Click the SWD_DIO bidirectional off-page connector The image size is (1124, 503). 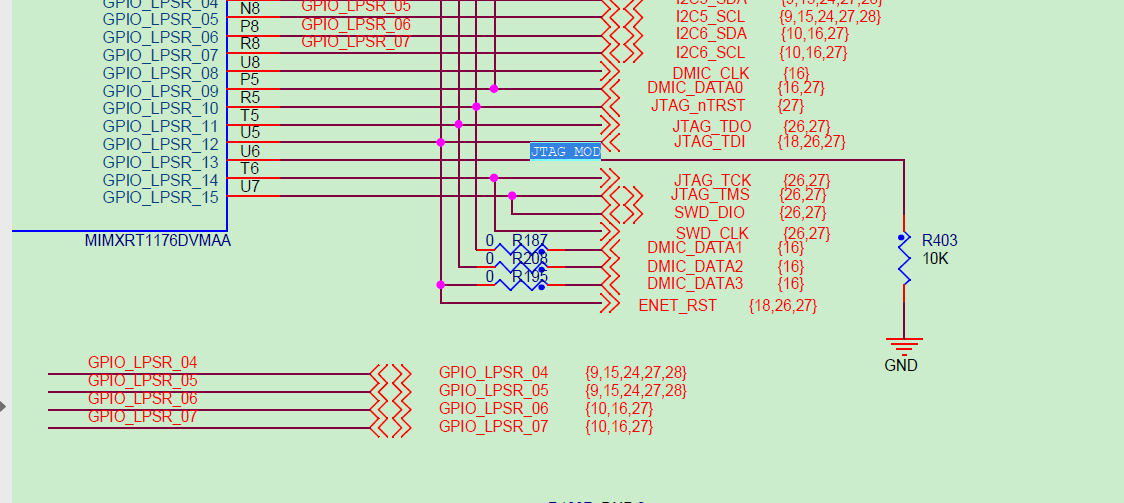click(x=621, y=214)
